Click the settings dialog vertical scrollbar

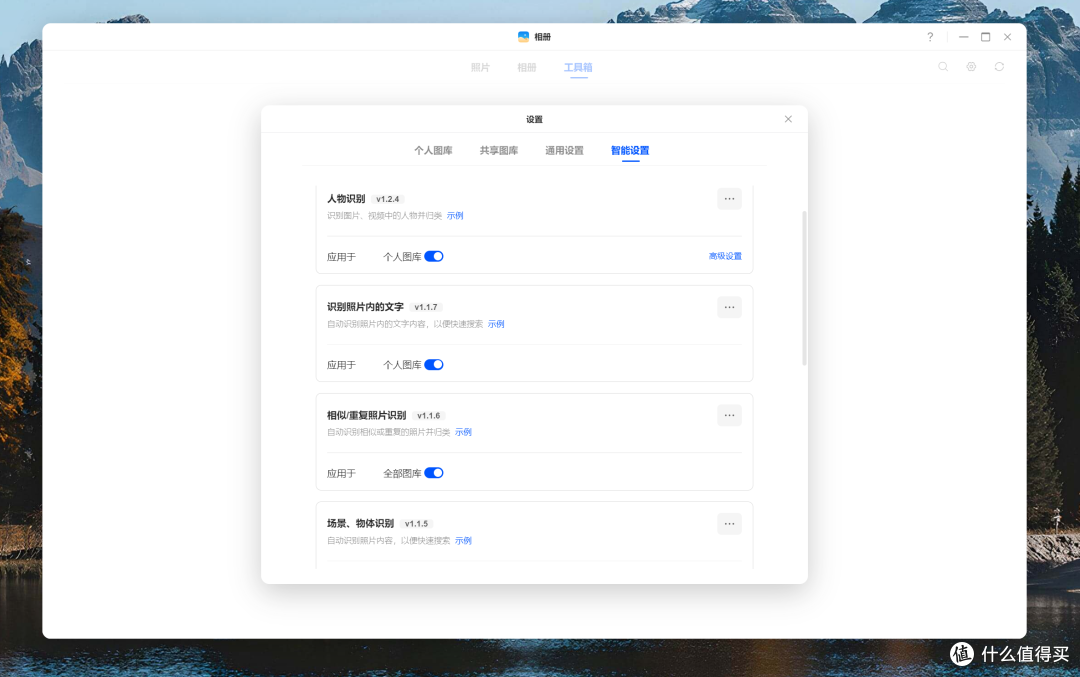tap(804, 288)
